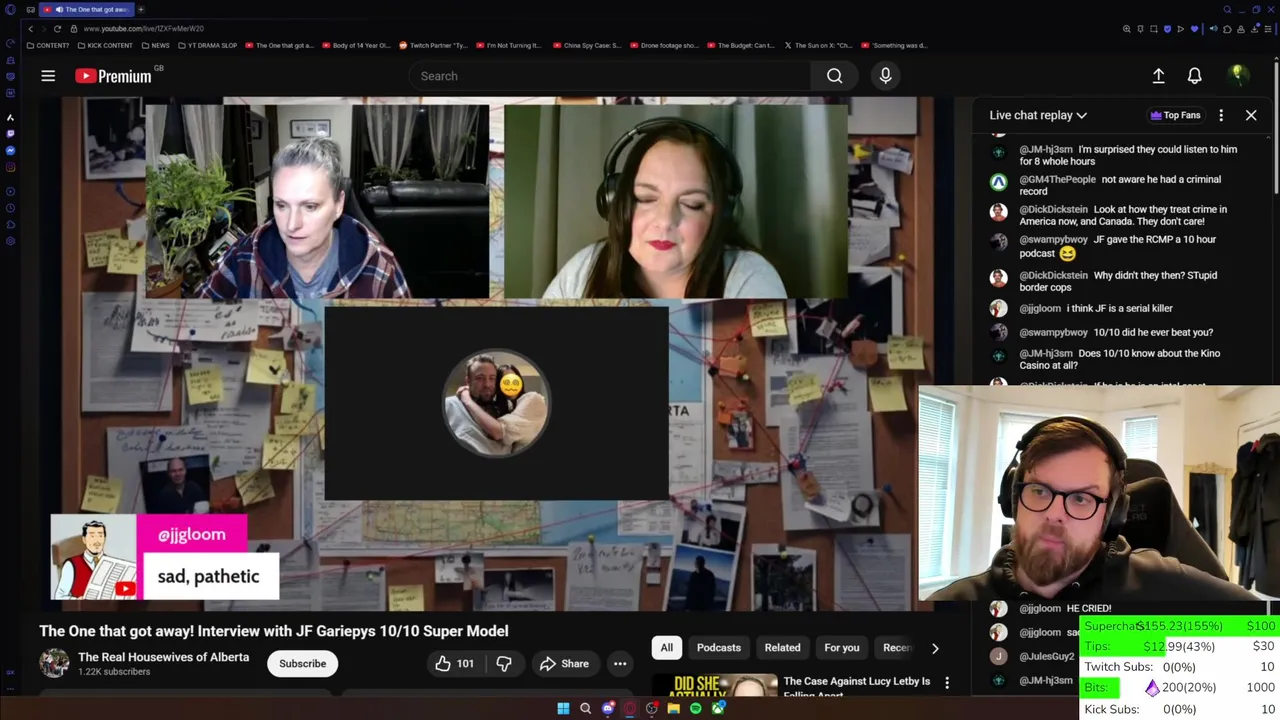Click the youtube.com address bar URL
Screen dimensions: 1280x720
144,29
